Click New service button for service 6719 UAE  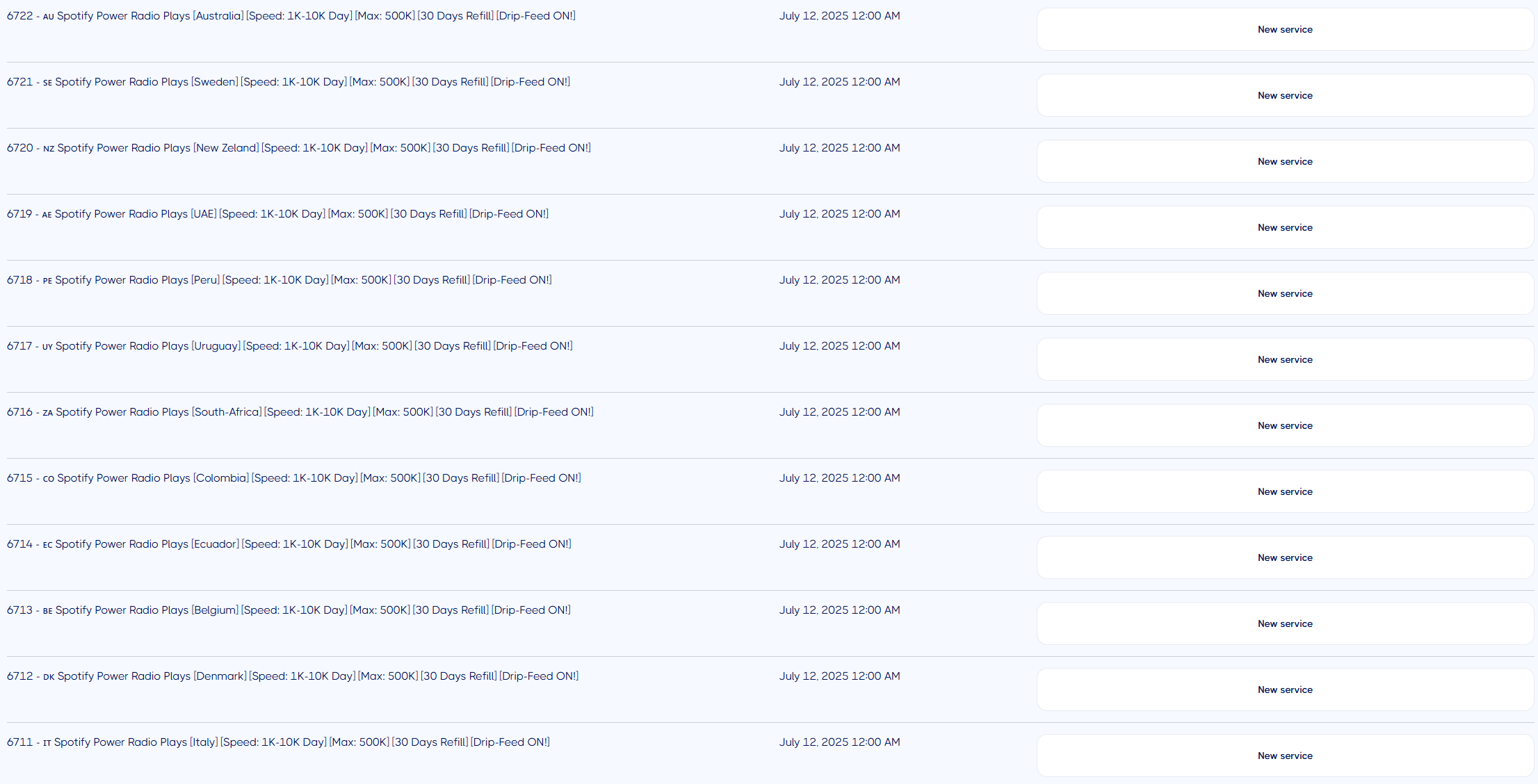(1285, 227)
